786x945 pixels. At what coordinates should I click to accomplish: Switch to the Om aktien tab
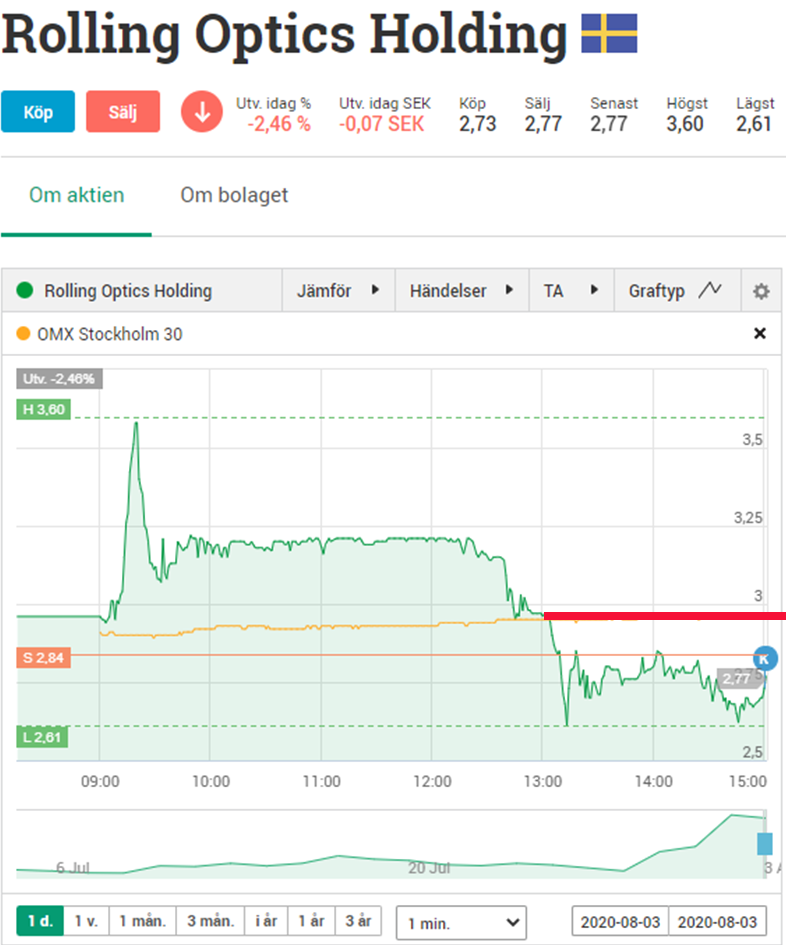click(77, 195)
